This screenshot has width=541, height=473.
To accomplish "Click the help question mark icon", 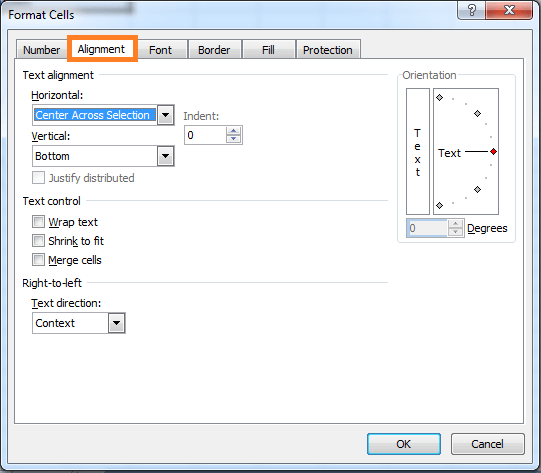I will [x=471, y=10].
